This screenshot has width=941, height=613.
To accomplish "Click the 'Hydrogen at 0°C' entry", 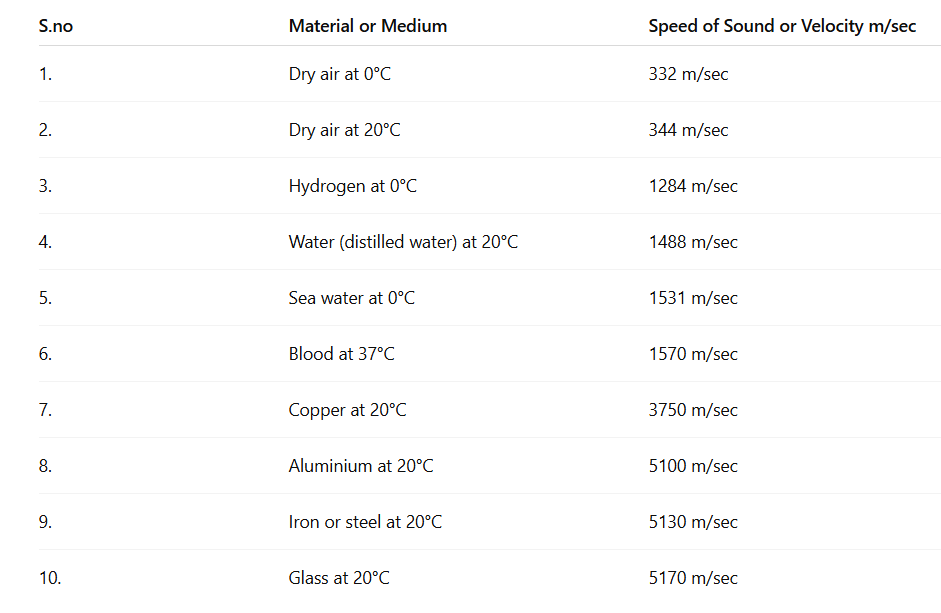I will click(x=353, y=186).
